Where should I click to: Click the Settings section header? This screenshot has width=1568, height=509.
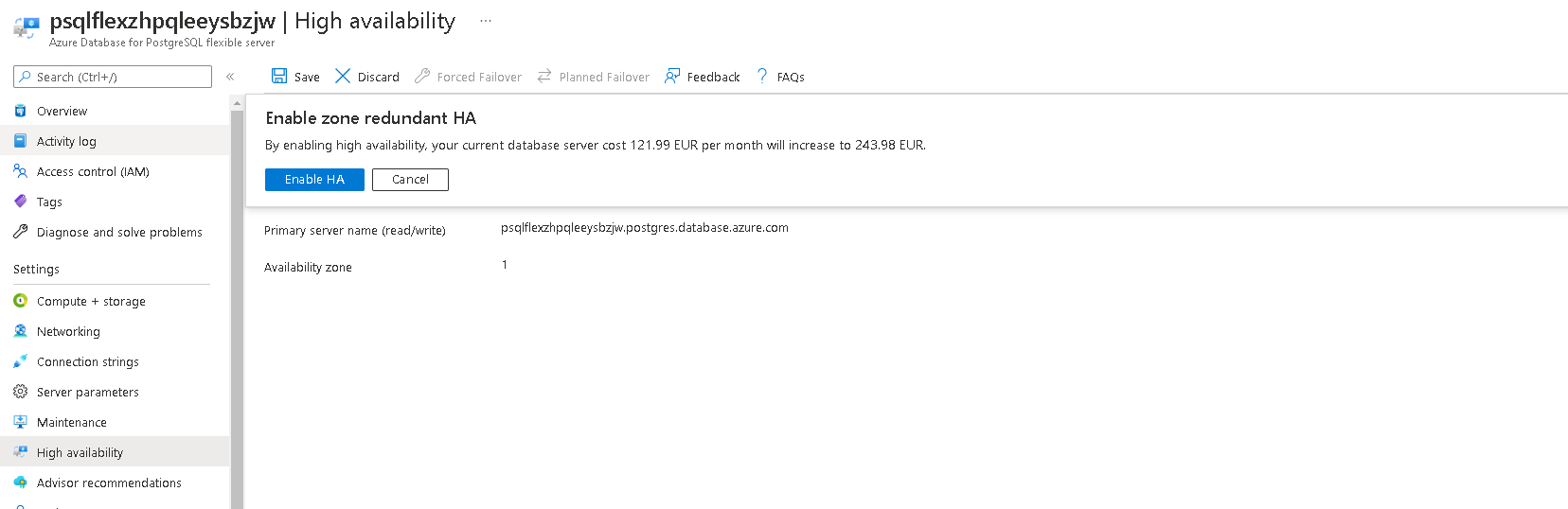[36, 270]
